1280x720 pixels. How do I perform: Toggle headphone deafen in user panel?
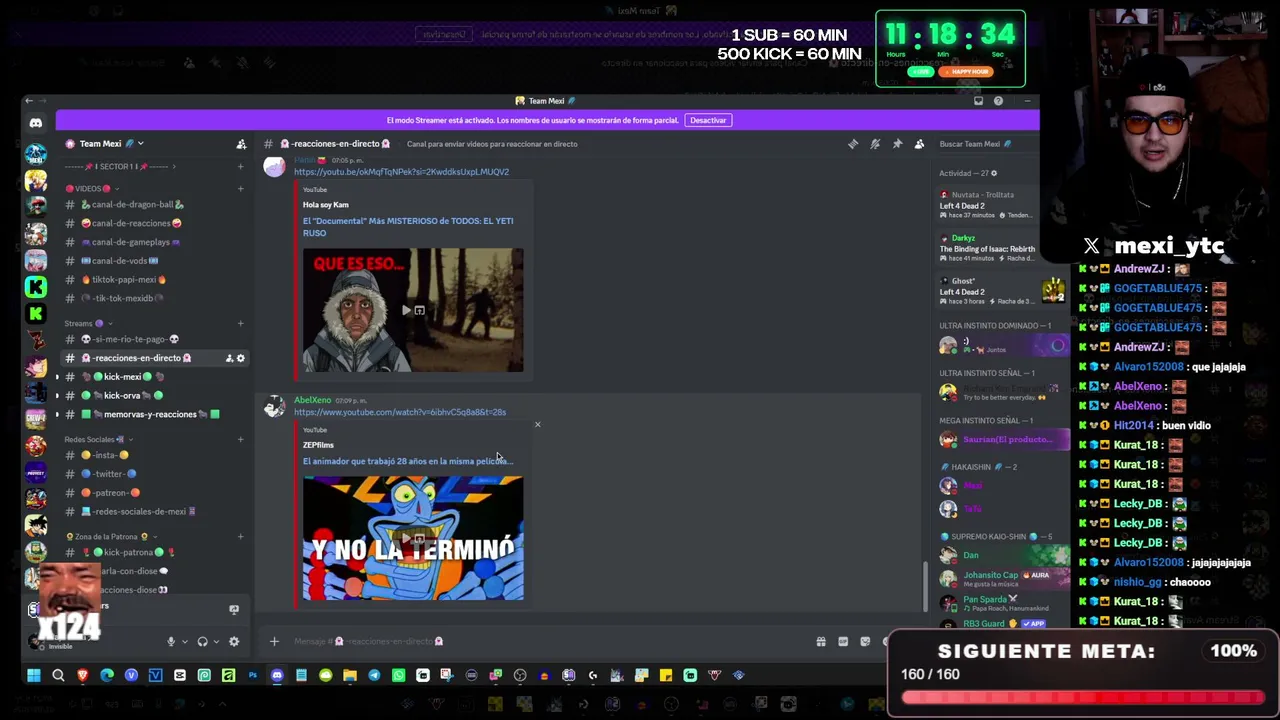point(202,642)
